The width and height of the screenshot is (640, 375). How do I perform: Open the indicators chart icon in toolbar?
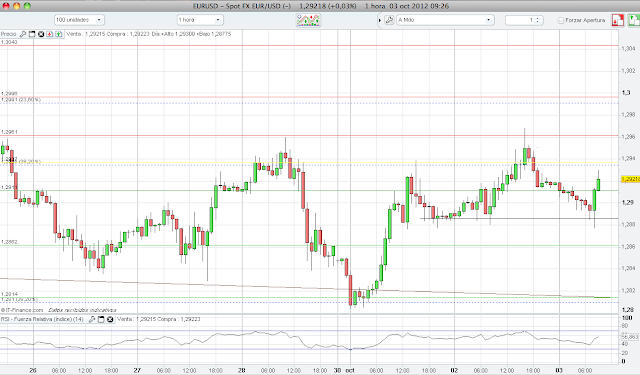point(308,20)
